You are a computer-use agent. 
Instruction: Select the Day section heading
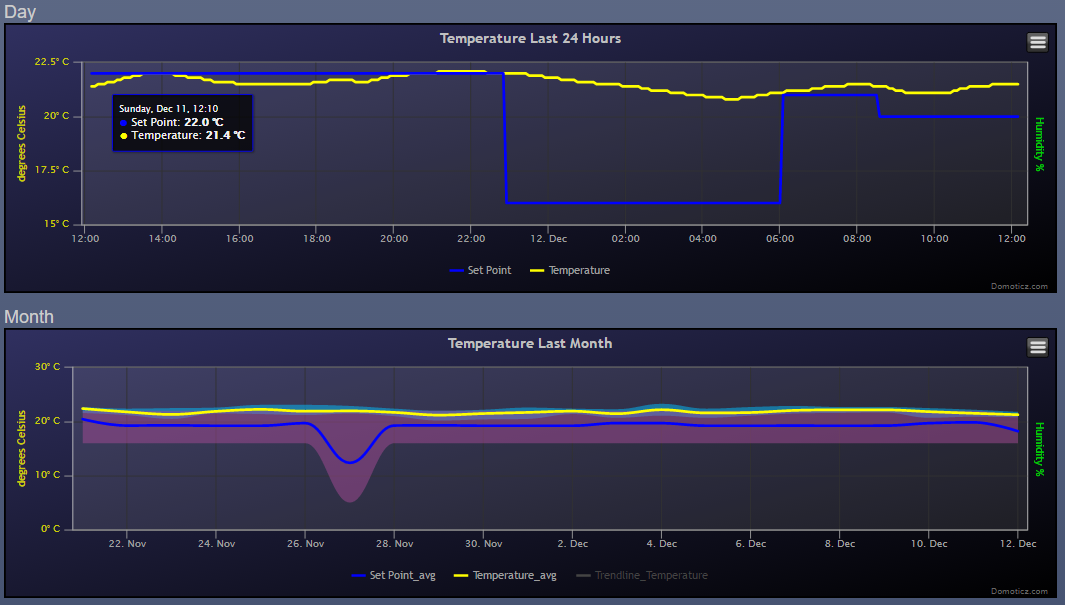[20, 12]
